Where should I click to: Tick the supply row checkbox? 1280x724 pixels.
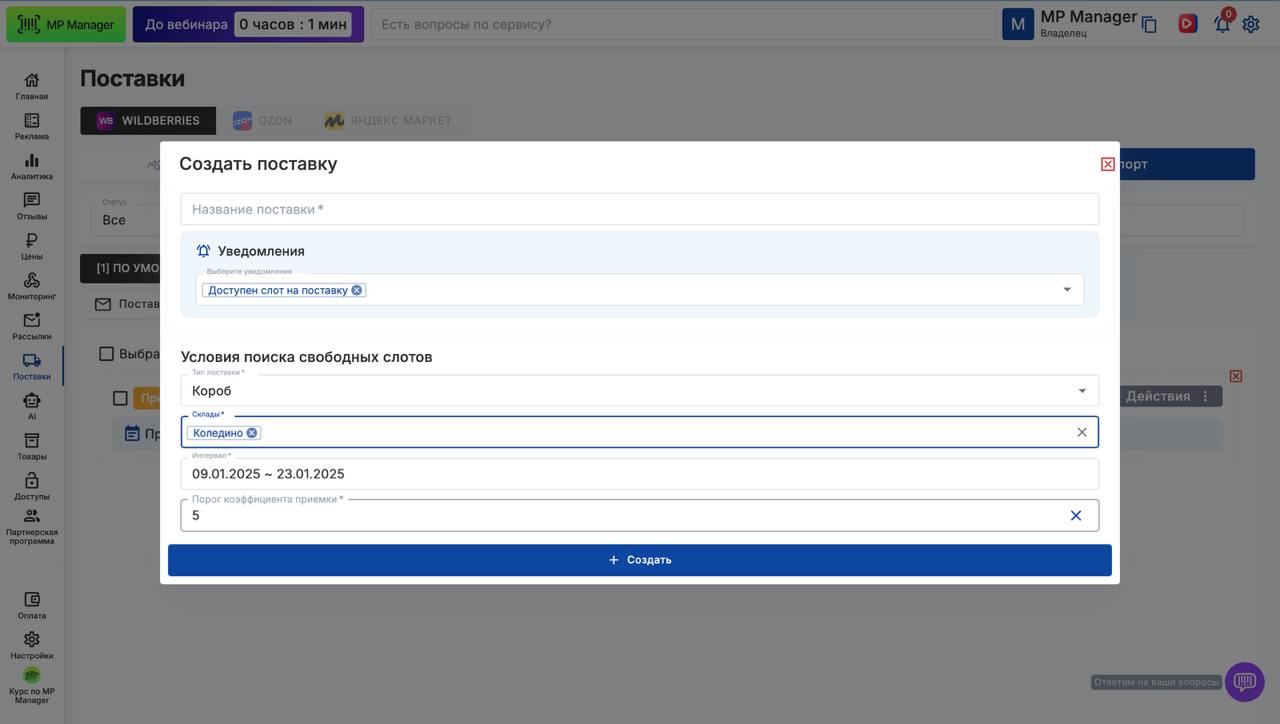click(120, 398)
